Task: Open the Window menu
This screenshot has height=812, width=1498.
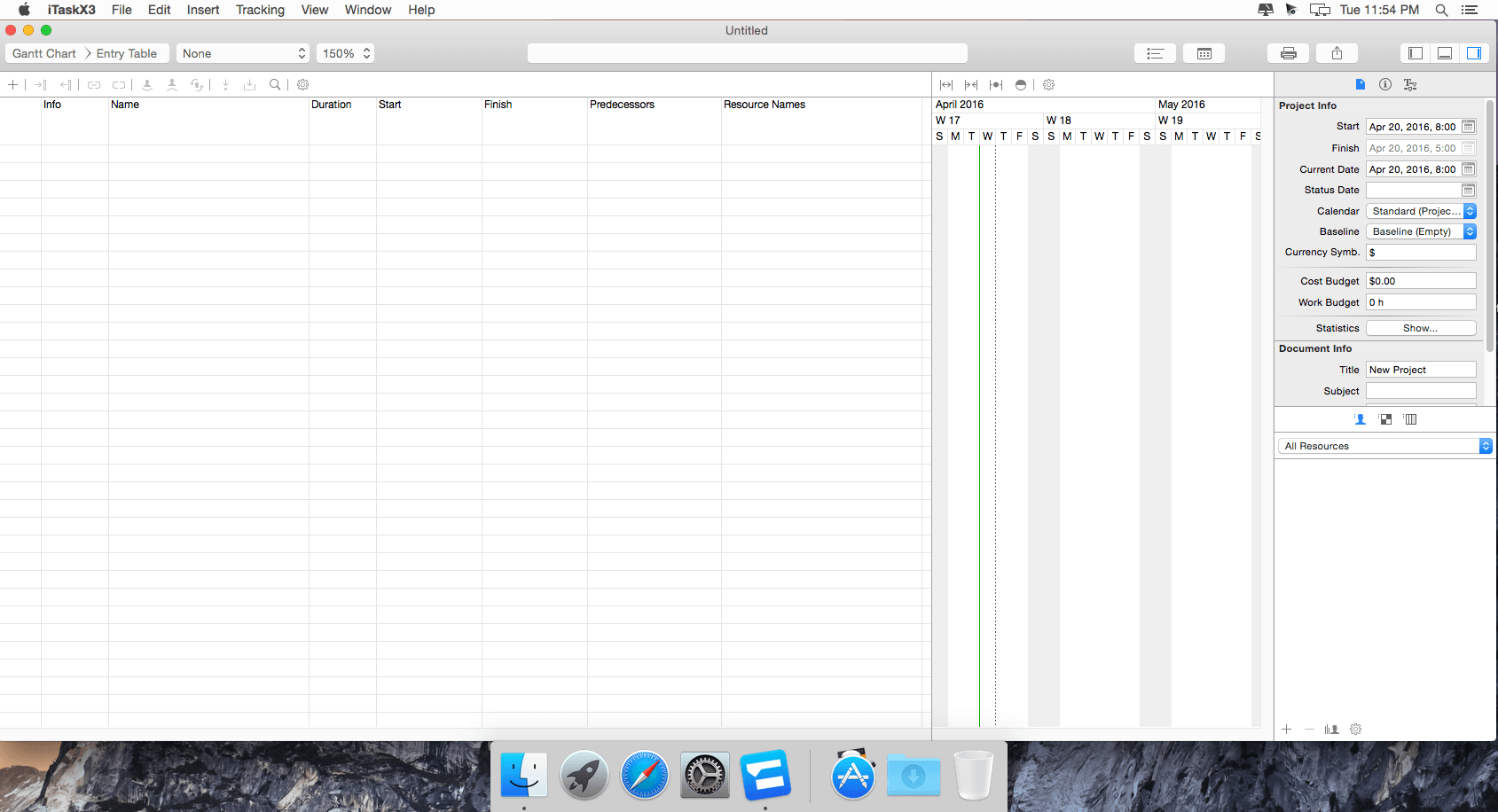Action: pos(368,10)
